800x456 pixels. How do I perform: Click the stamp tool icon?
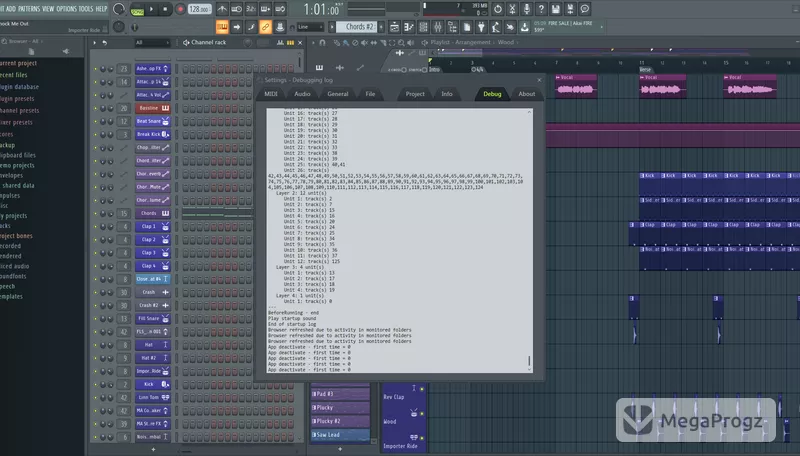(x=280, y=27)
